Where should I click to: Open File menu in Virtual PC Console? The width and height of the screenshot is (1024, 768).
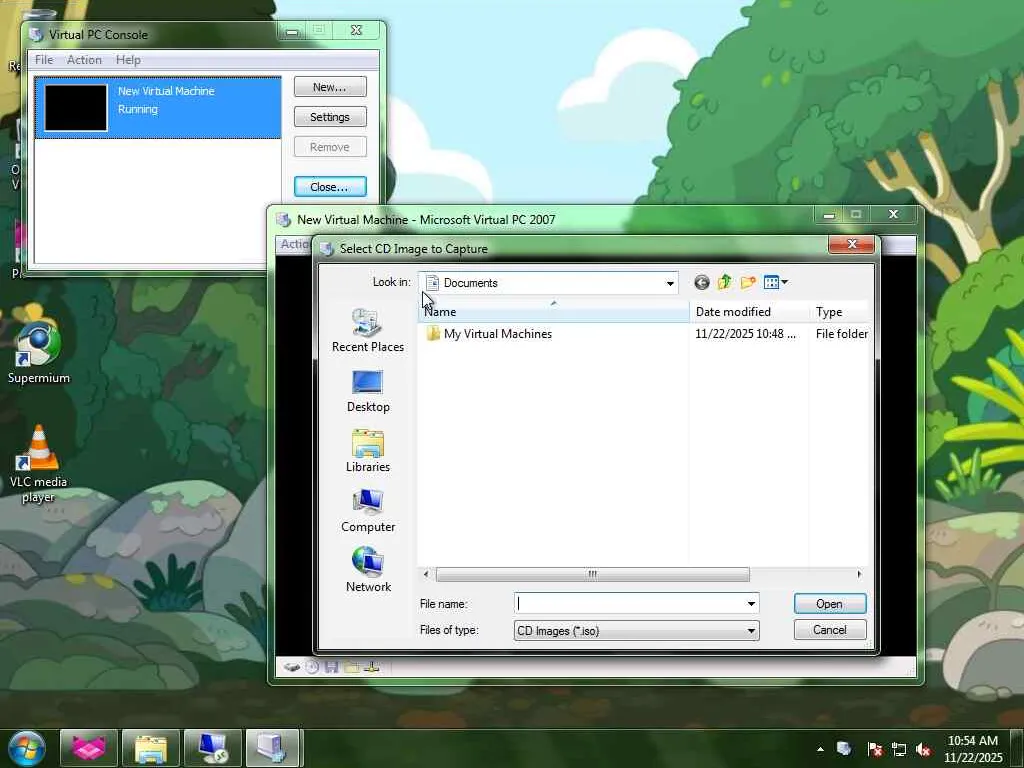click(44, 59)
